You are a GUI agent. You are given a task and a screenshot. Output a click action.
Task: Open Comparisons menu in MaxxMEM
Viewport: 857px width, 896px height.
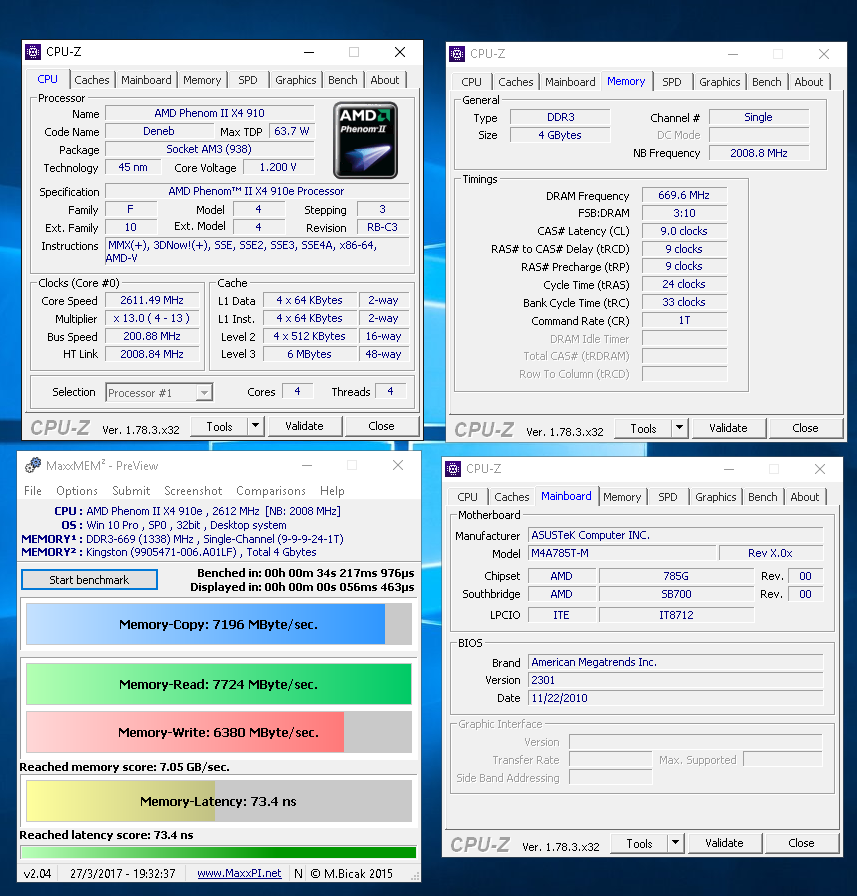tap(271, 491)
